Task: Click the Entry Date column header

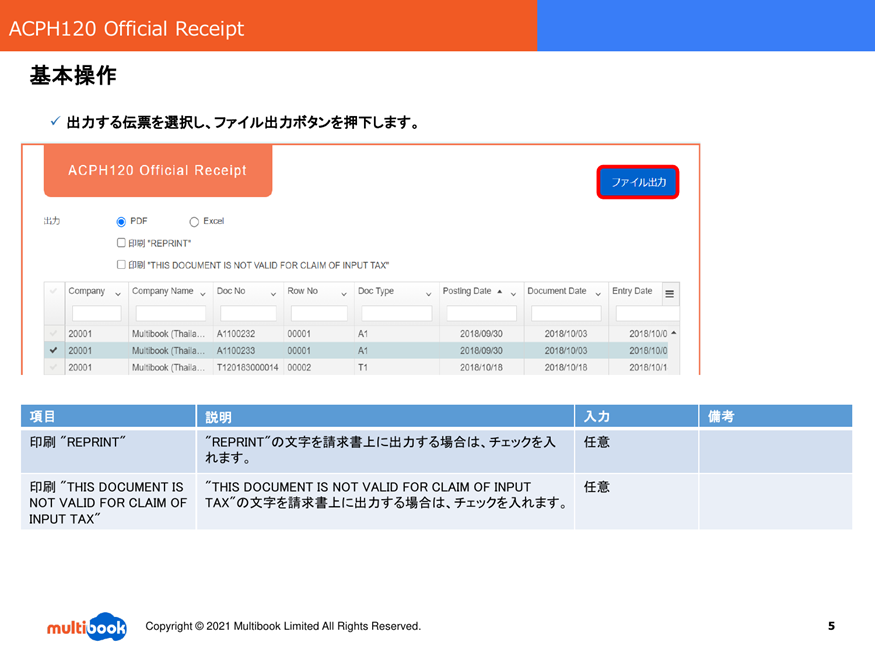Action: pyautogui.click(x=632, y=291)
